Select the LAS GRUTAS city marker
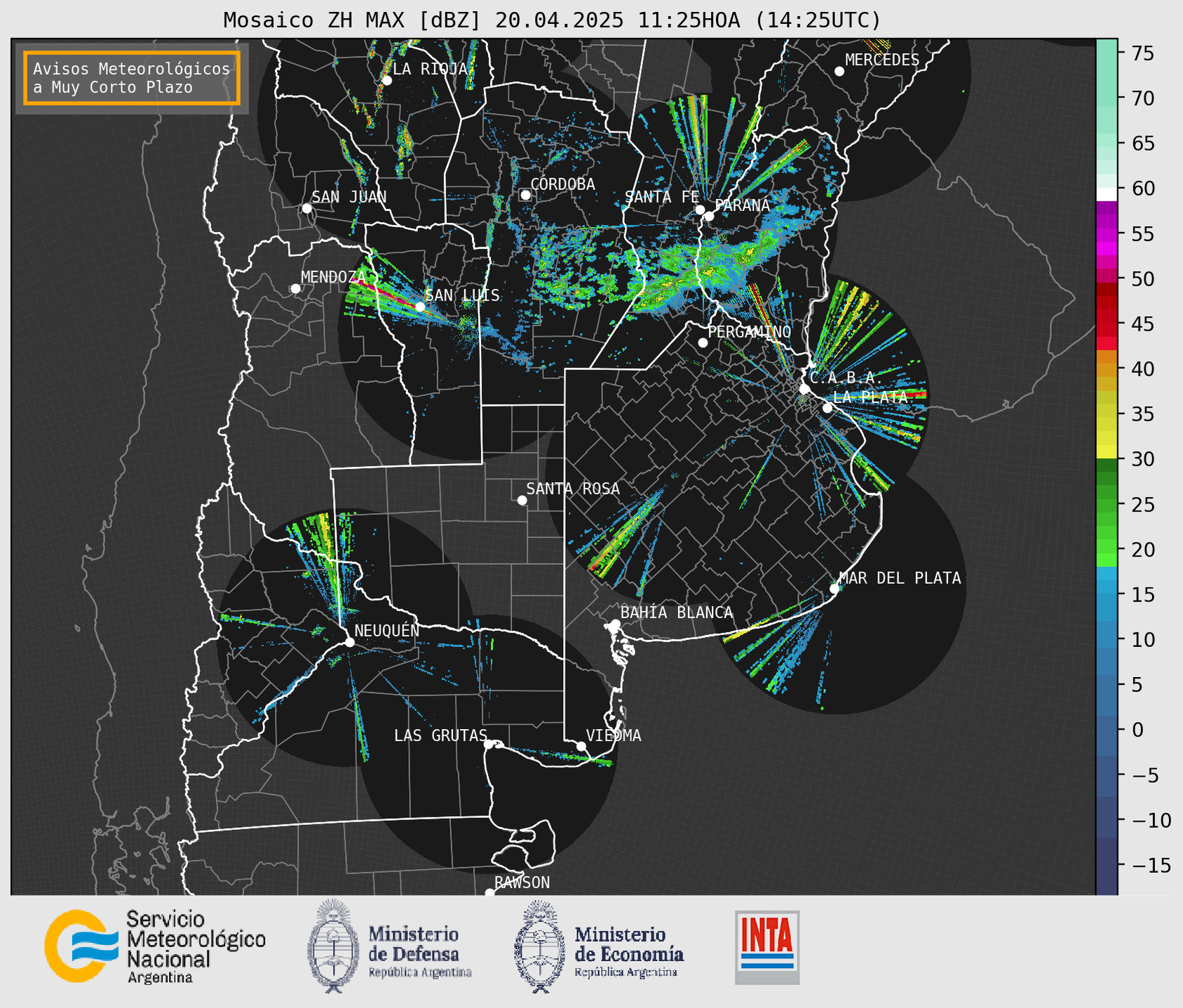1183x1008 pixels. (489, 744)
